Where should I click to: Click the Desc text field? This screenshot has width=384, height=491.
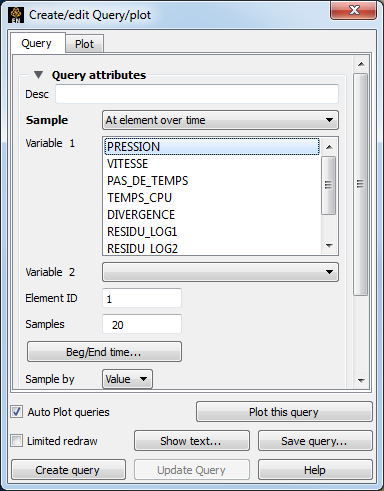pyautogui.click(x=197, y=94)
